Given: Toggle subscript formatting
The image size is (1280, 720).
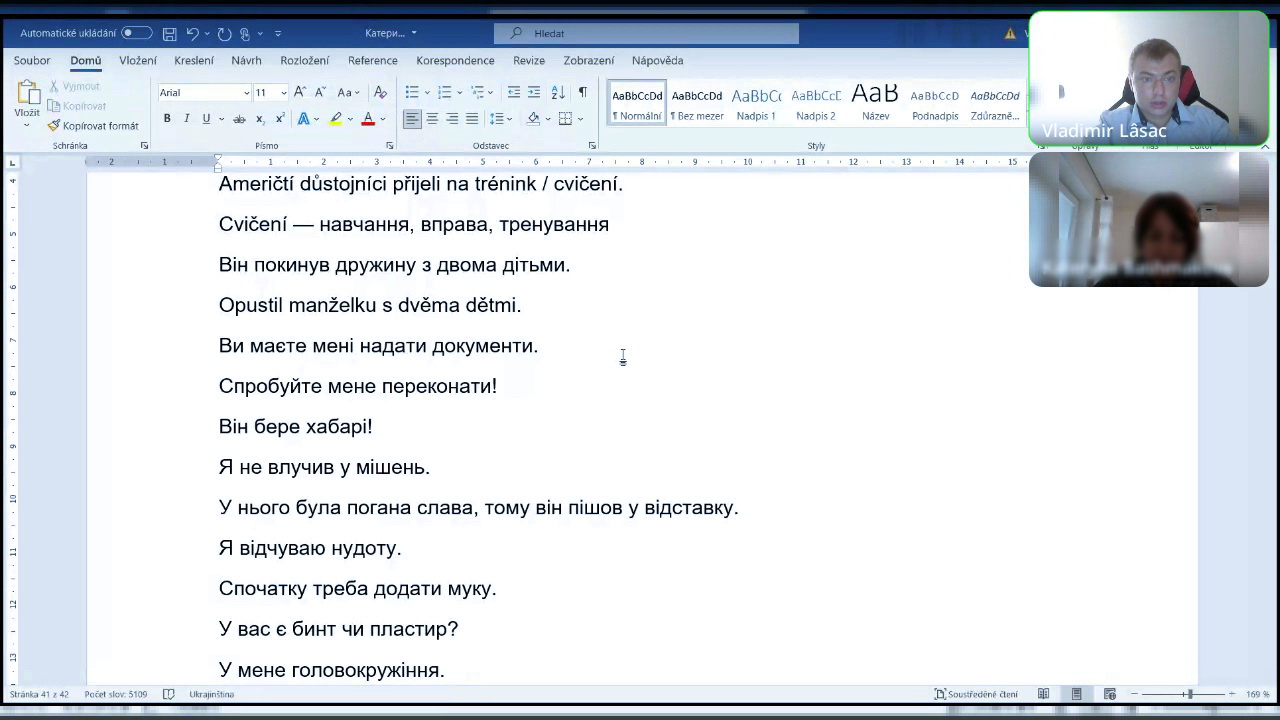Looking at the screenshot, I should coord(260,119).
